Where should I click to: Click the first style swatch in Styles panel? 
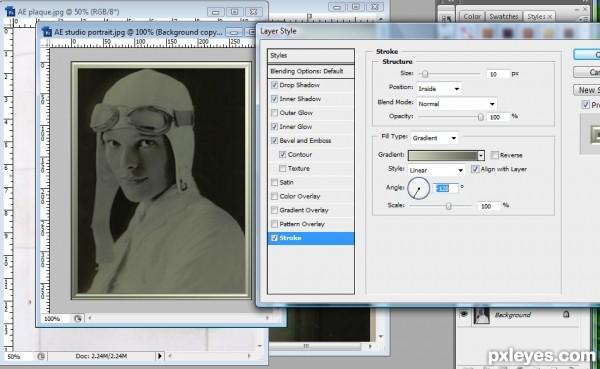click(x=467, y=33)
